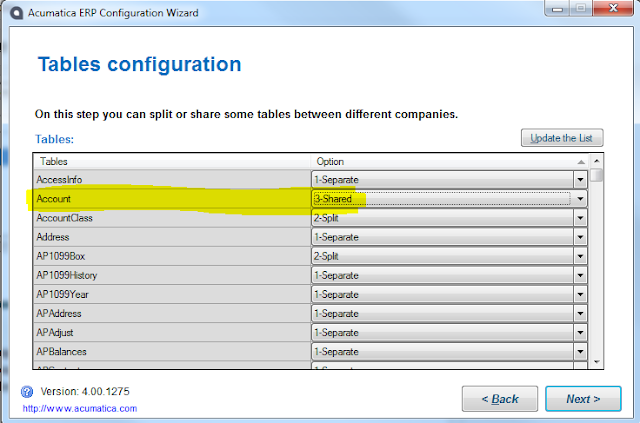
Task: Go to previous step with Back
Action: [x=500, y=399]
